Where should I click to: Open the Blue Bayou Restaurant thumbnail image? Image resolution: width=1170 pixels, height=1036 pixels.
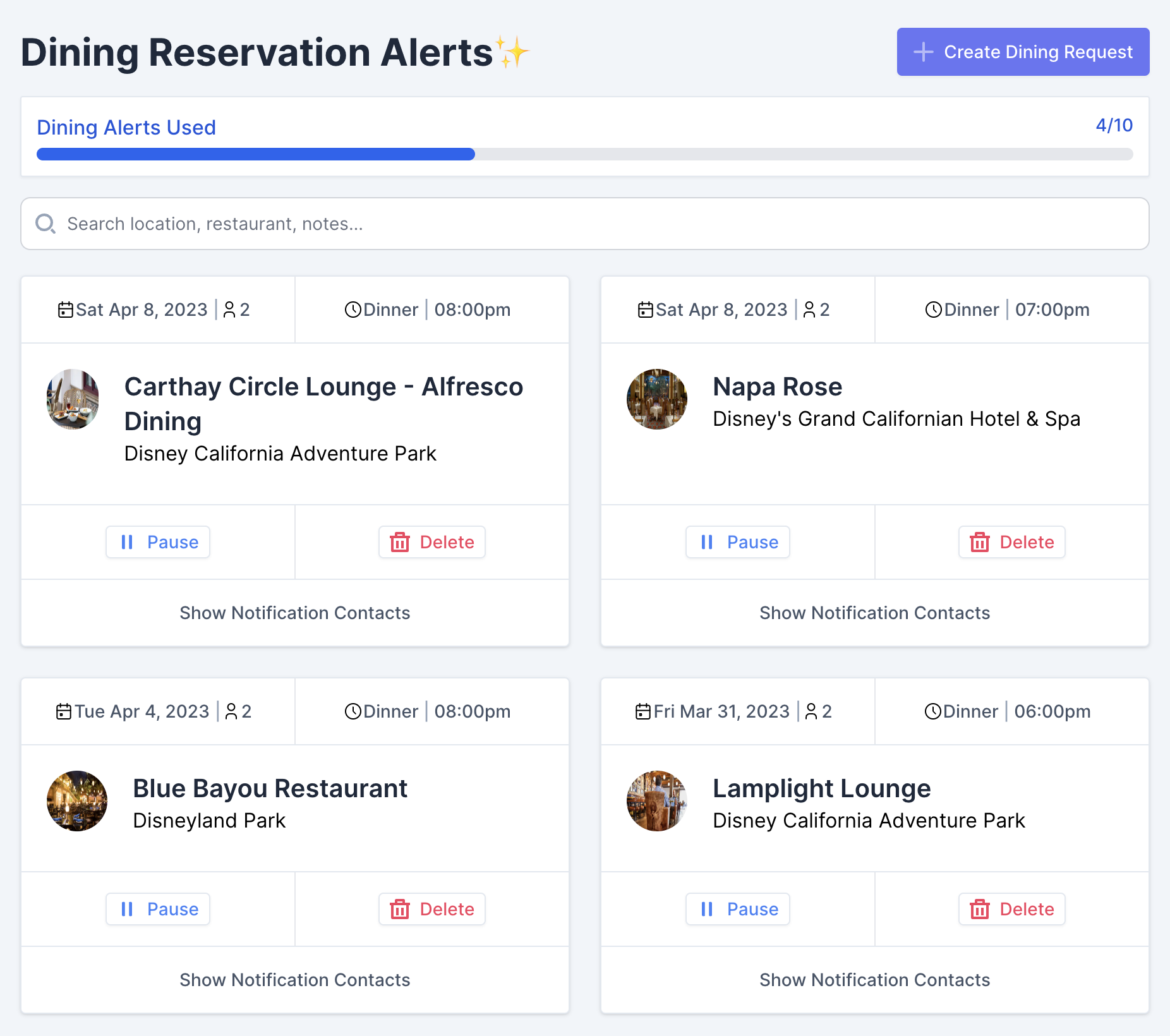pyautogui.click(x=77, y=801)
